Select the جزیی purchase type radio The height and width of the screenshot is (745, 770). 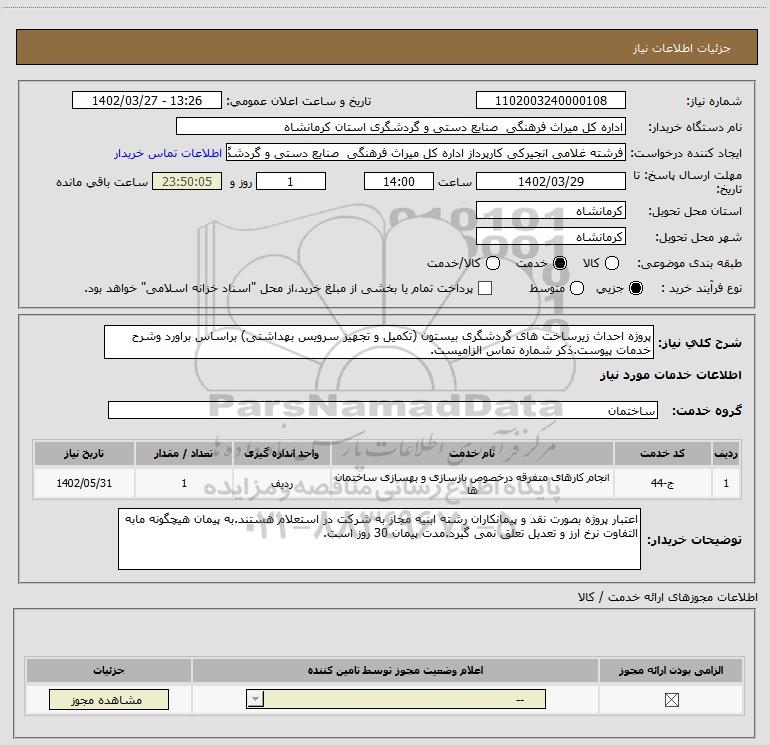click(636, 288)
